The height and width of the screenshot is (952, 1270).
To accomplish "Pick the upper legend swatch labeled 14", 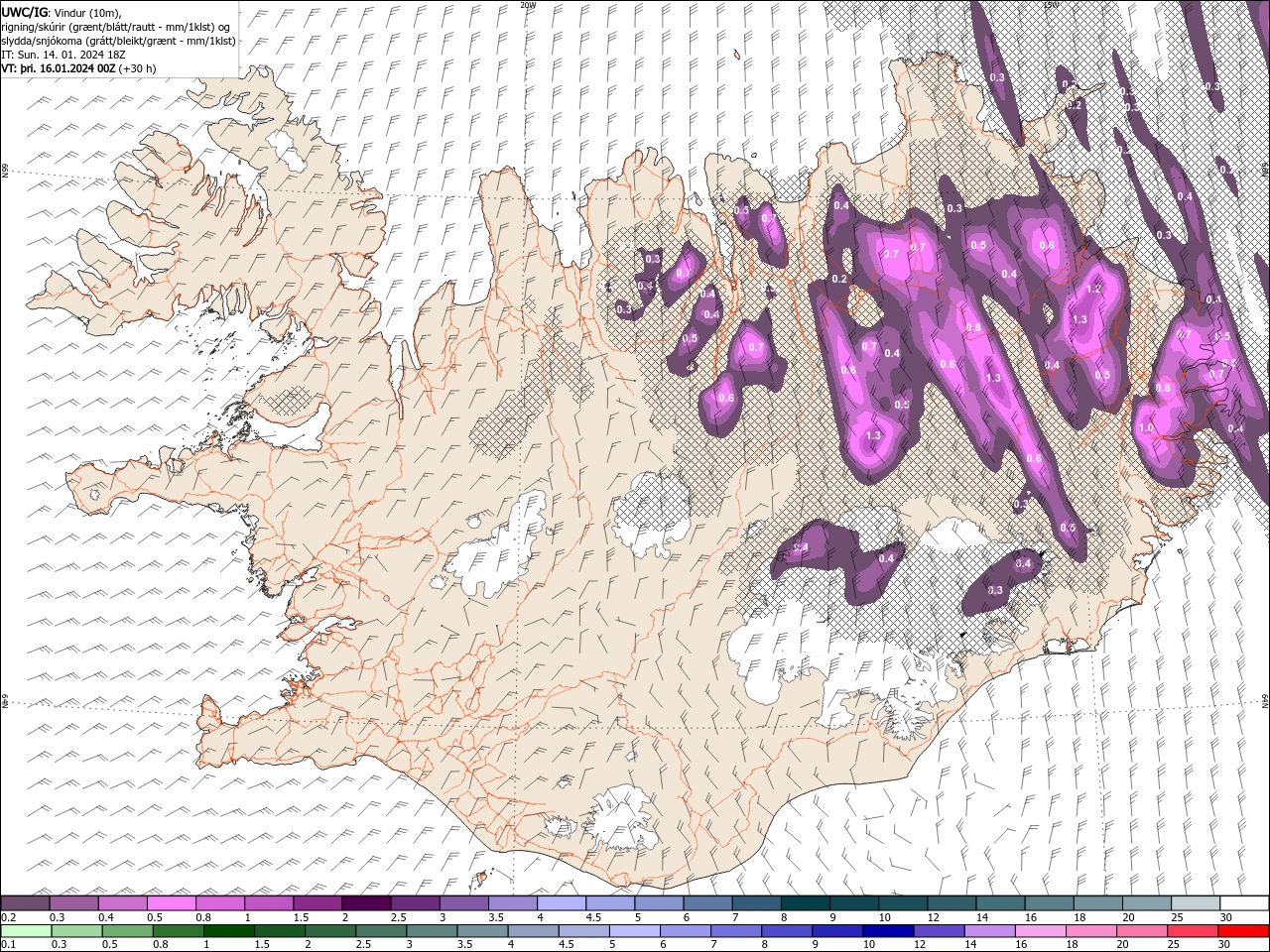I will point(1001,903).
